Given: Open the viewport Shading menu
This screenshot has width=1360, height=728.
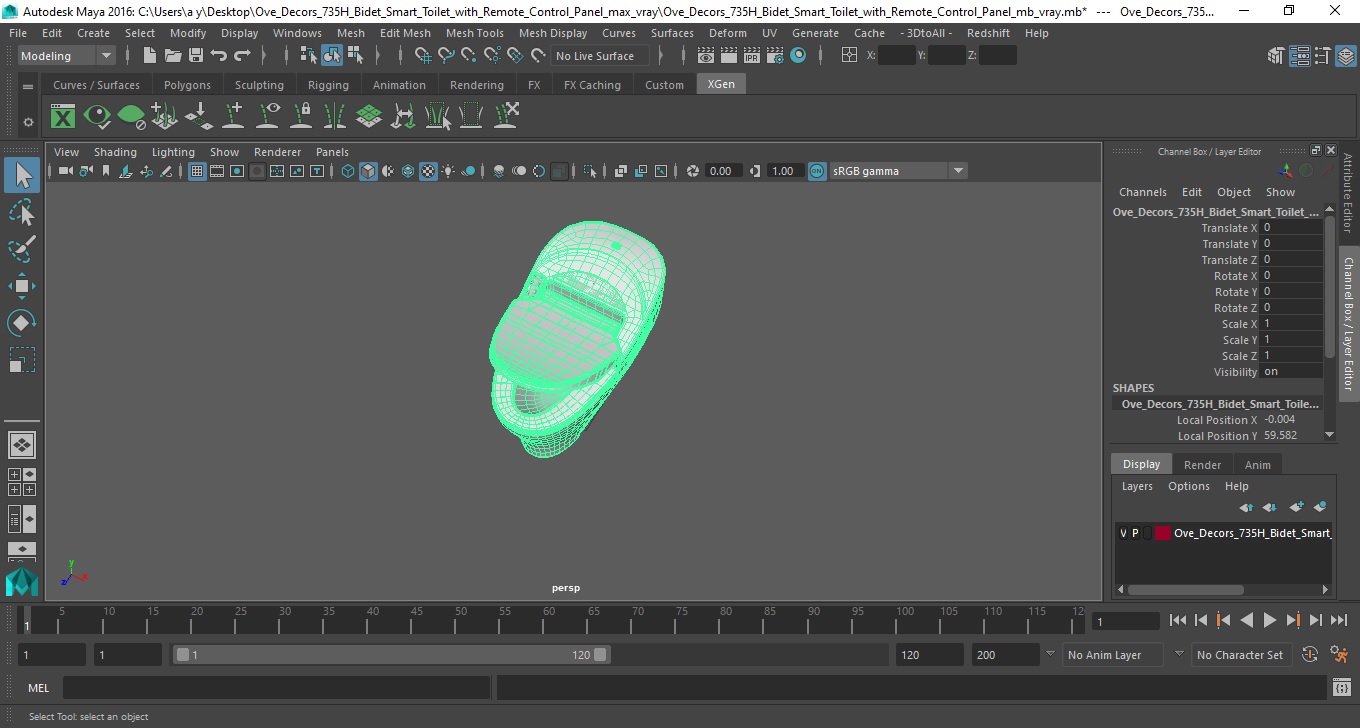Looking at the screenshot, I should tap(115, 152).
